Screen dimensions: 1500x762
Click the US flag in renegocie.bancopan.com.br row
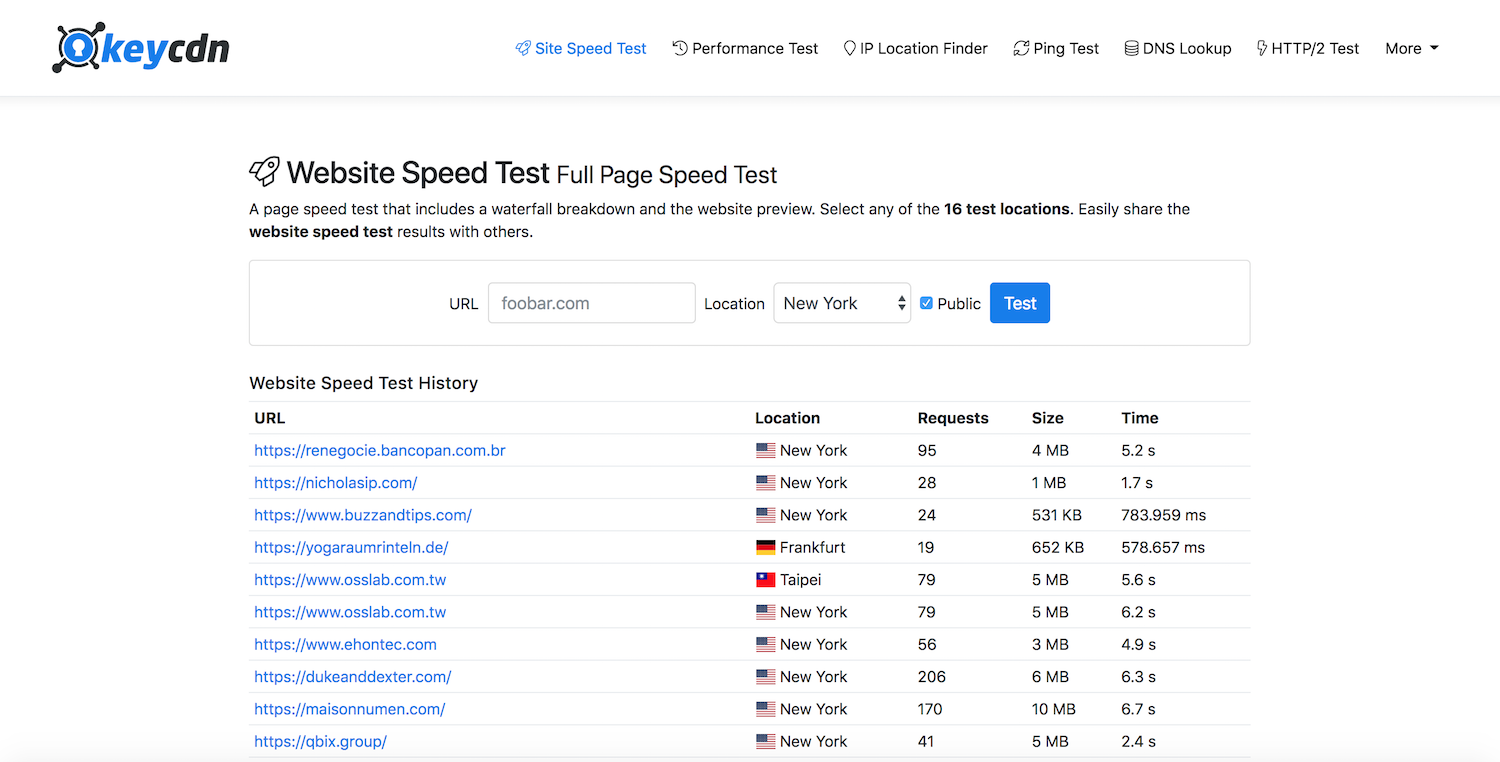[x=766, y=450]
